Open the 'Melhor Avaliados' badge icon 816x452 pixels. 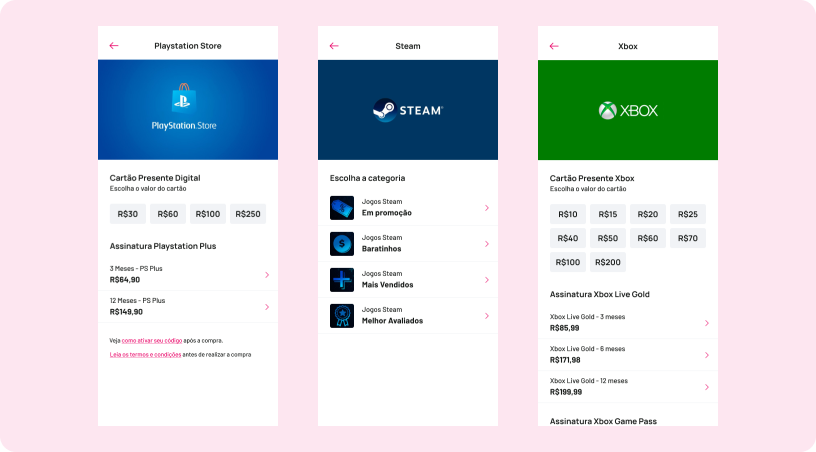(x=342, y=316)
